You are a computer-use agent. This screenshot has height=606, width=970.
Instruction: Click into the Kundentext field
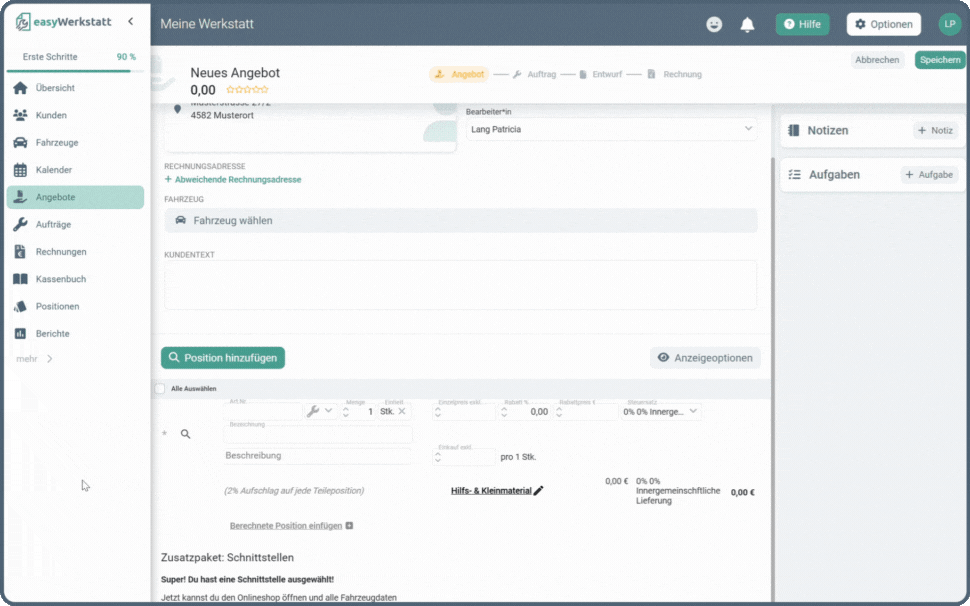(460, 286)
